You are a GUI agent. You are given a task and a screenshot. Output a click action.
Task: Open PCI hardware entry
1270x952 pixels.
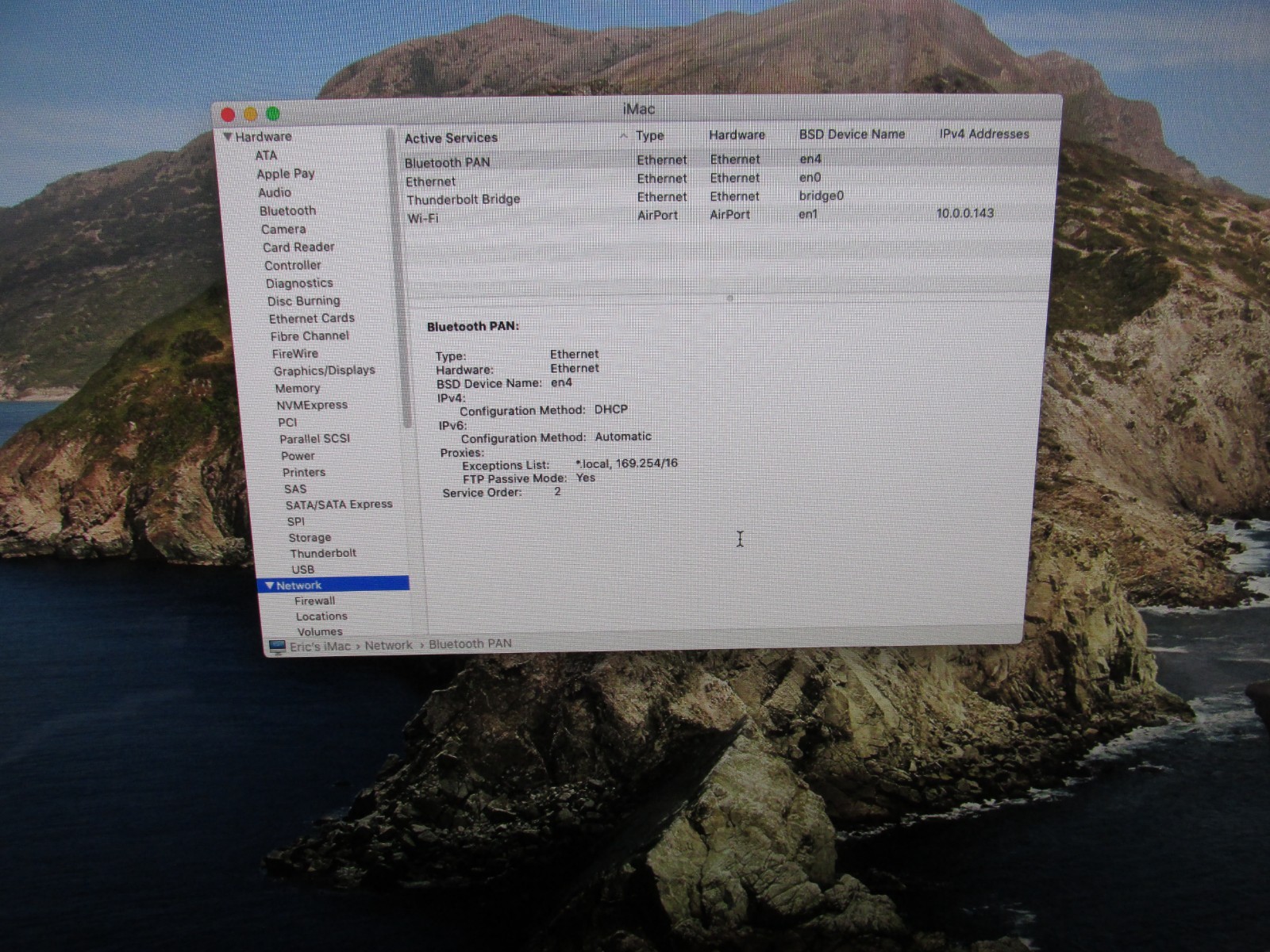point(287,422)
